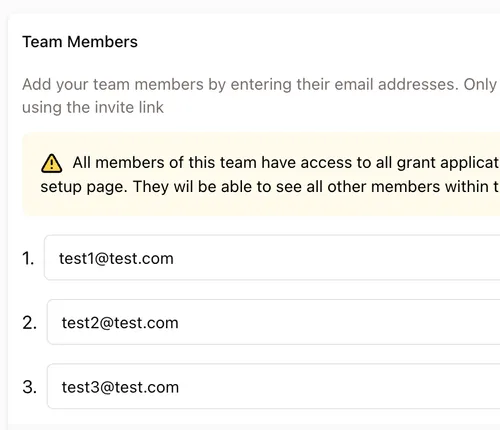The width and height of the screenshot is (500, 430).
Task: Click the number 3. row label
Action: click(x=29, y=387)
